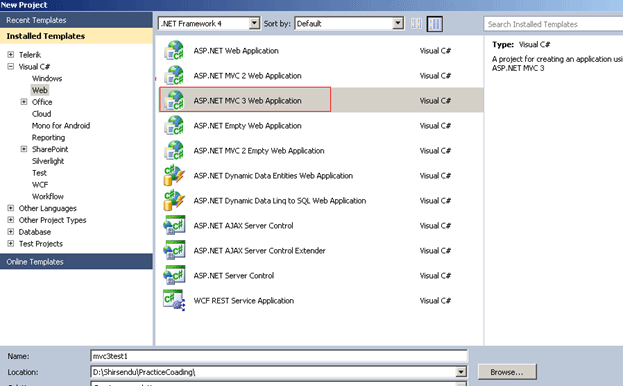Click the ASP.NET MVC 2 Empty Web Application icon
This screenshot has height=386, width=623.
174,151
